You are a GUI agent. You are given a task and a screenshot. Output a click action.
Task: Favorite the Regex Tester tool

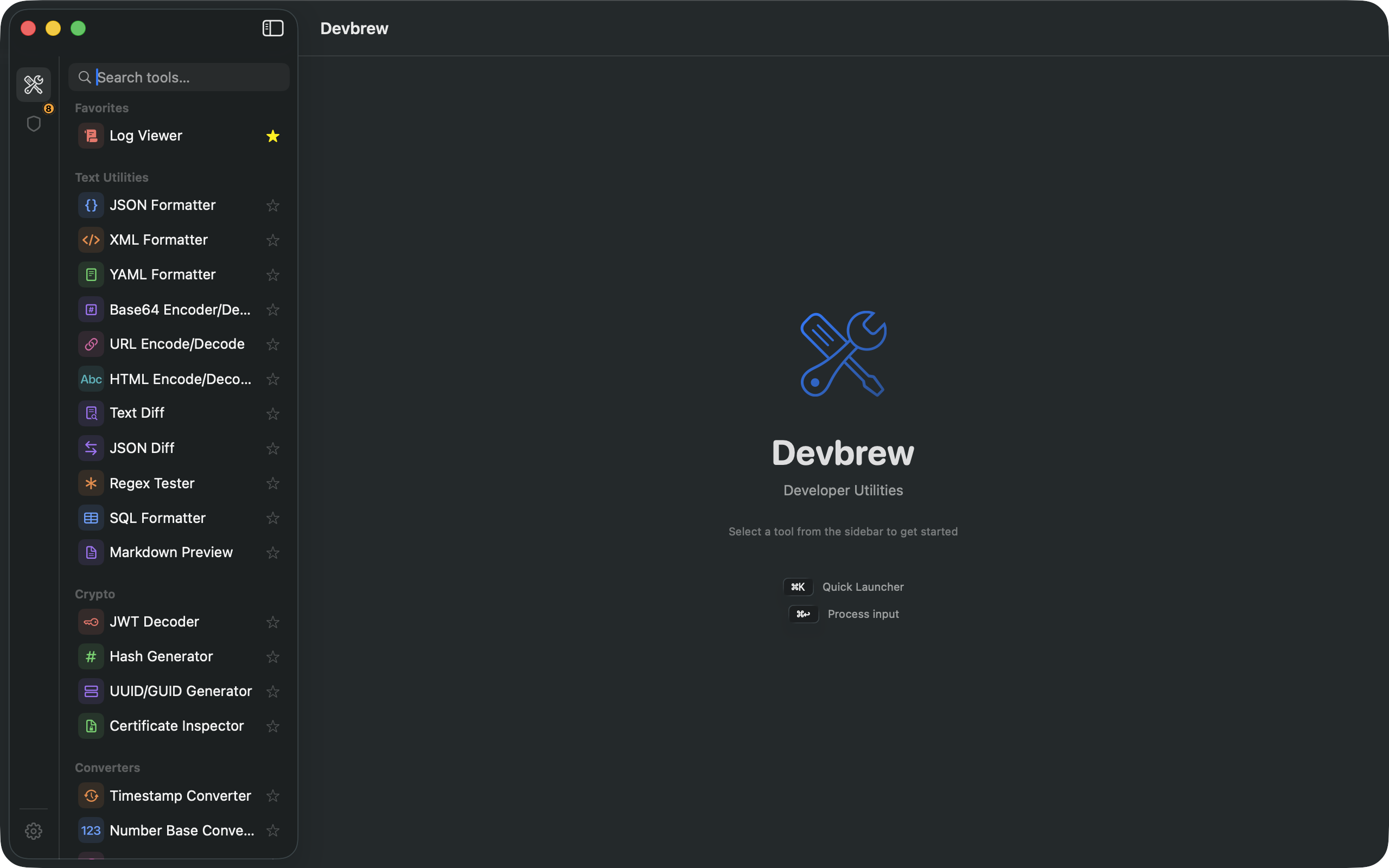pos(272,483)
